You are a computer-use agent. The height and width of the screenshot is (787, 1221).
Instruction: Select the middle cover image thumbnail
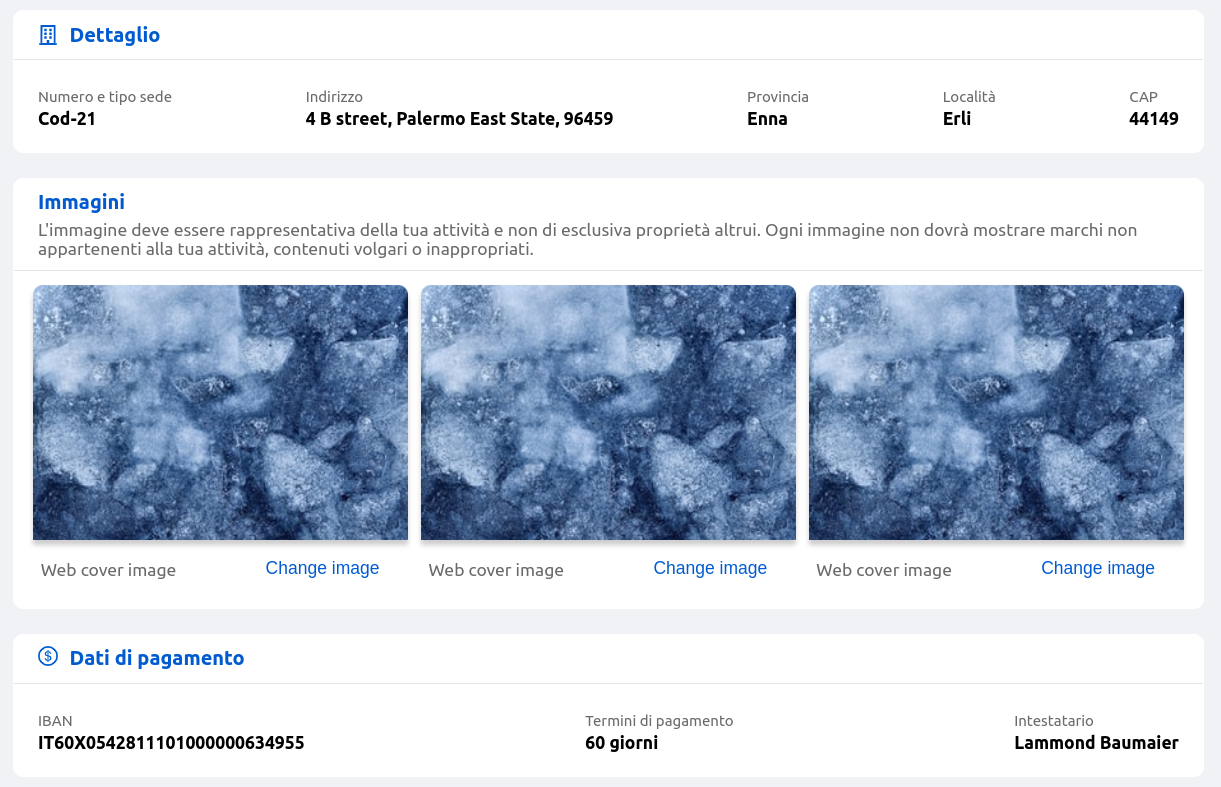[x=608, y=412]
